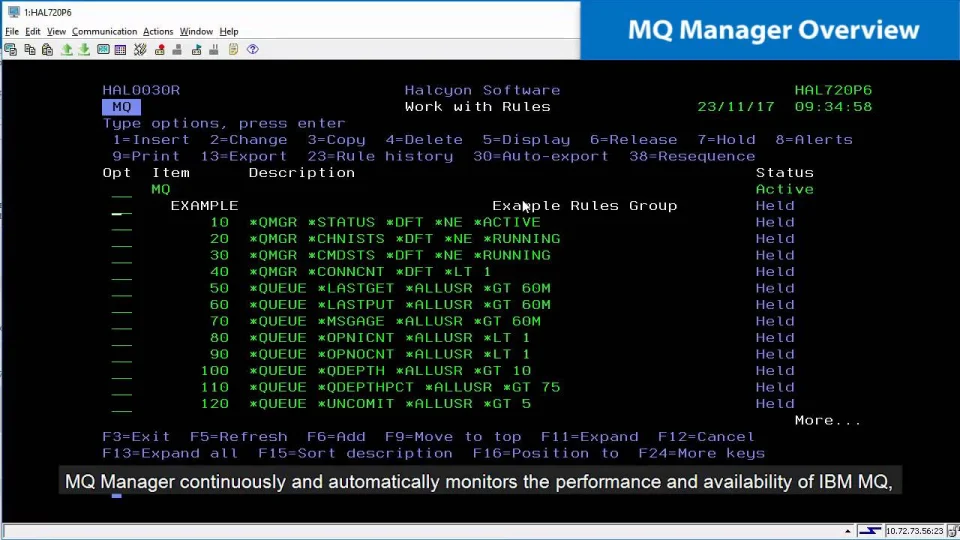Click the Opt field for rule 10

[122, 223]
